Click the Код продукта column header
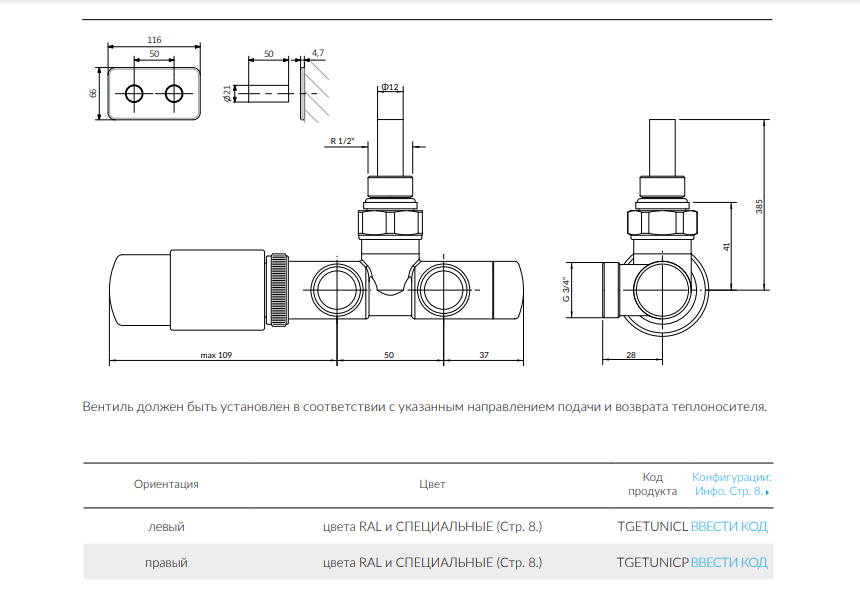The image size is (860, 614). point(652,484)
